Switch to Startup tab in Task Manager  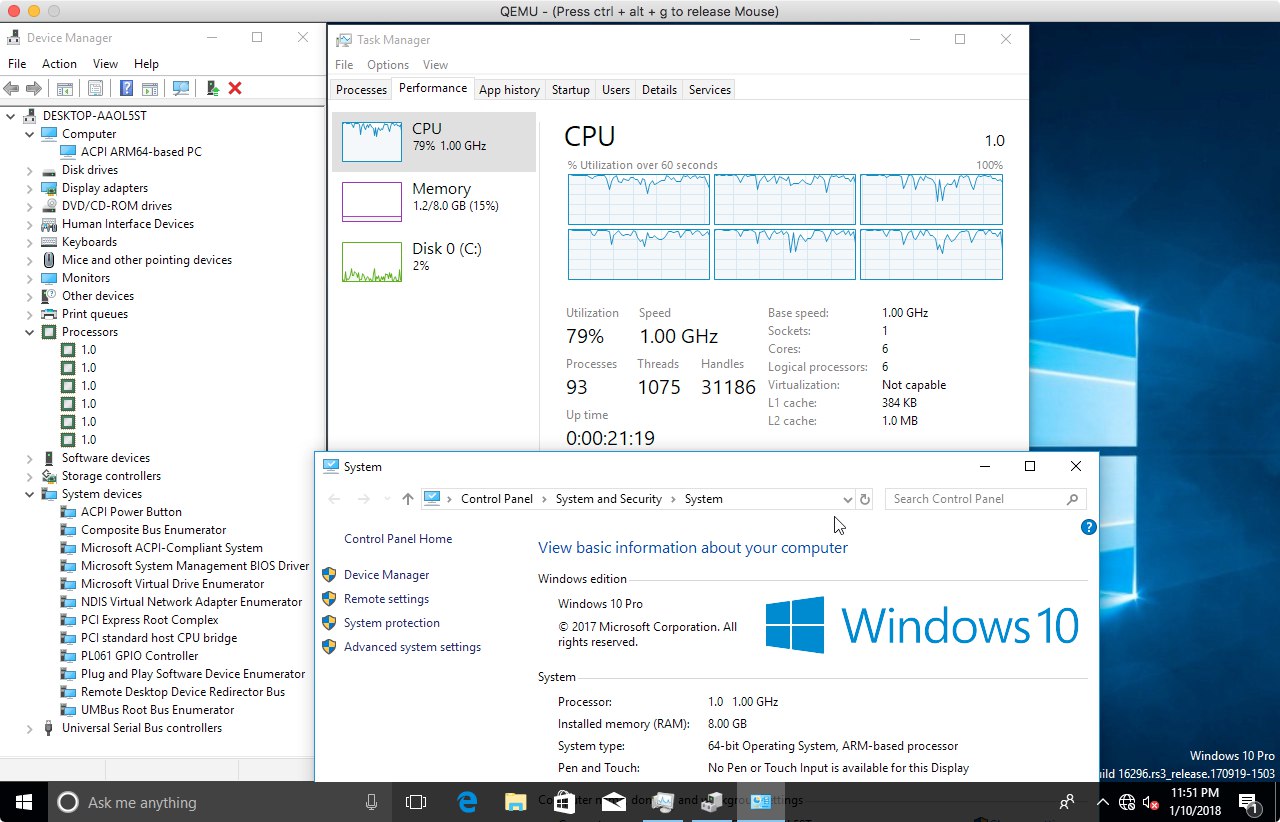[x=570, y=90]
